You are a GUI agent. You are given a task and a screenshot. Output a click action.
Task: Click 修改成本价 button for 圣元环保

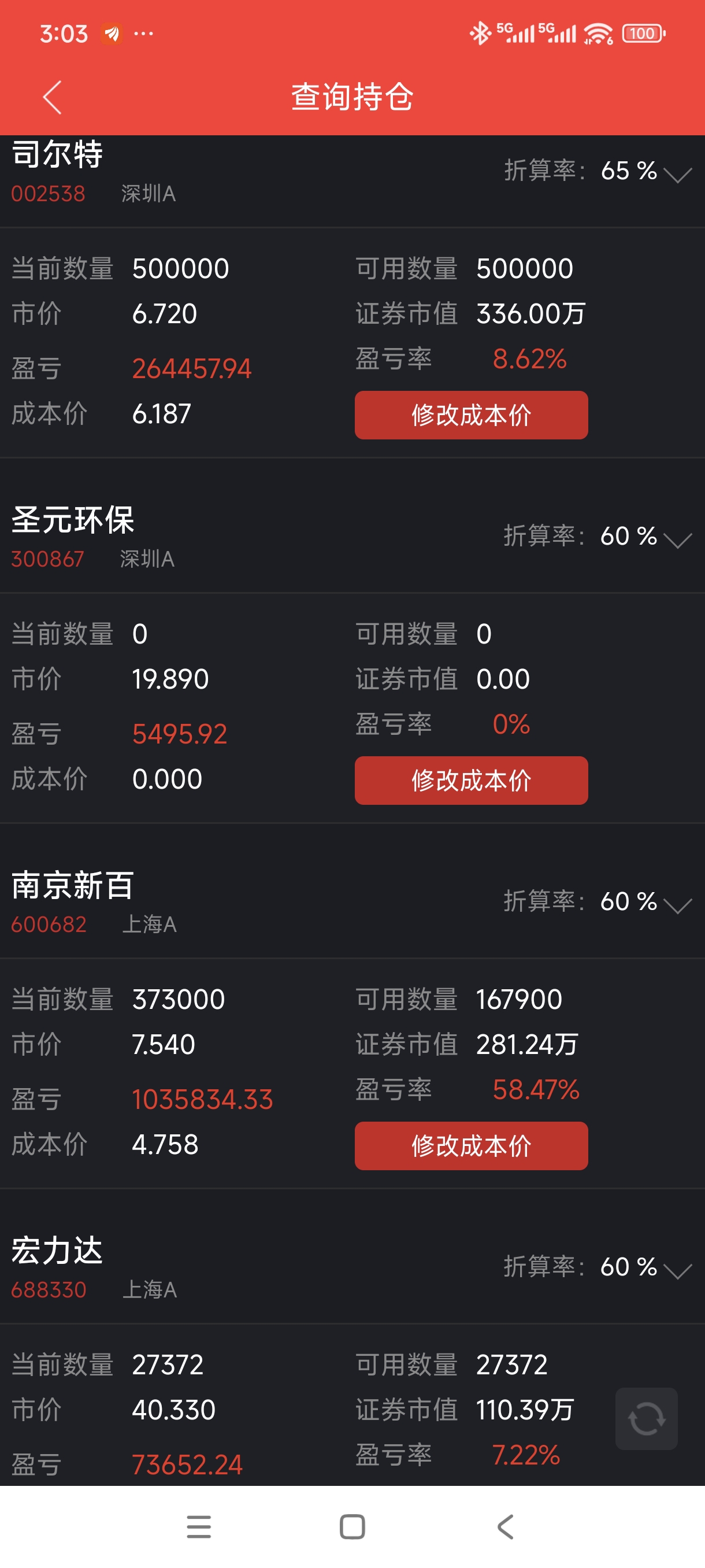coord(472,781)
